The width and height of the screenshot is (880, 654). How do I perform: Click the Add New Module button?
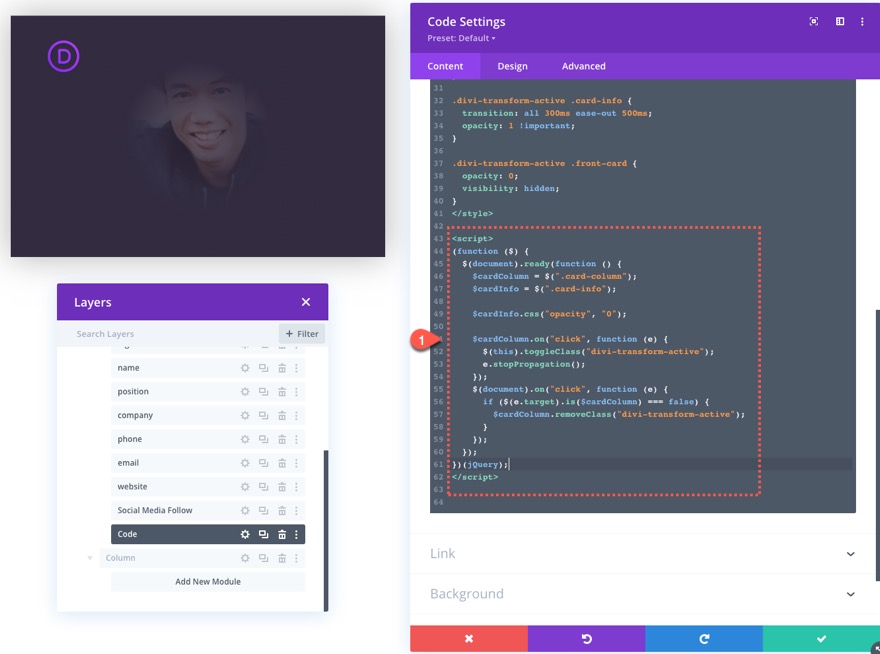[x=207, y=581]
